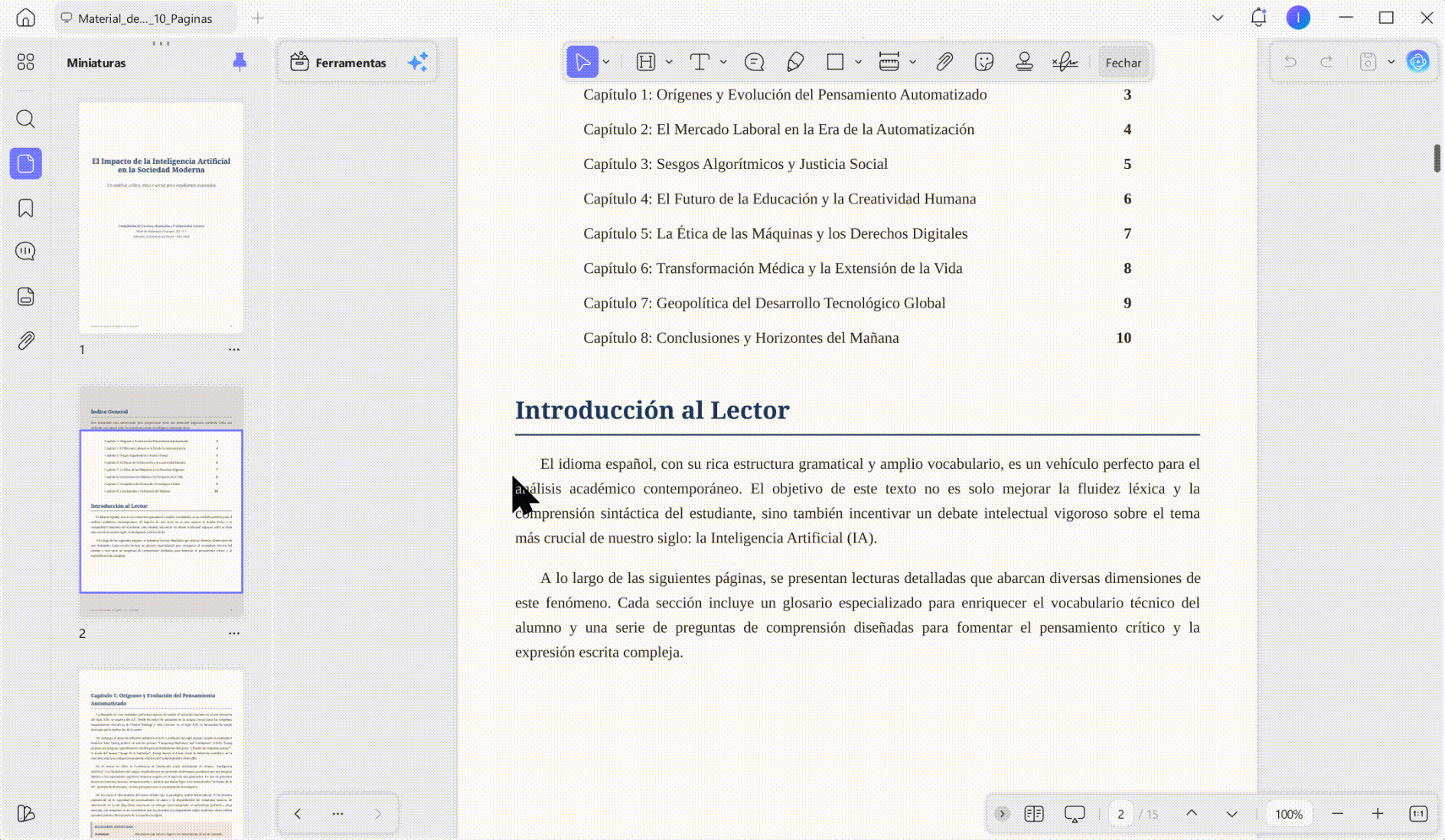Open the bookmarks sidebar panel
This screenshot has width=1445, height=840.
pyautogui.click(x=25, y=208)
